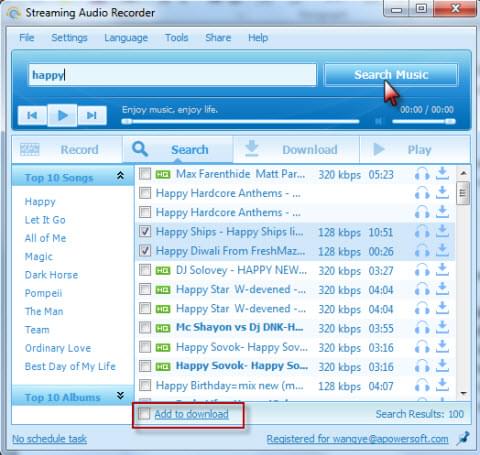Check the Max Farenthide Matt Par track
Viewport: 480px width, 455px height.
pyautogui.click(x=145, y=174)
